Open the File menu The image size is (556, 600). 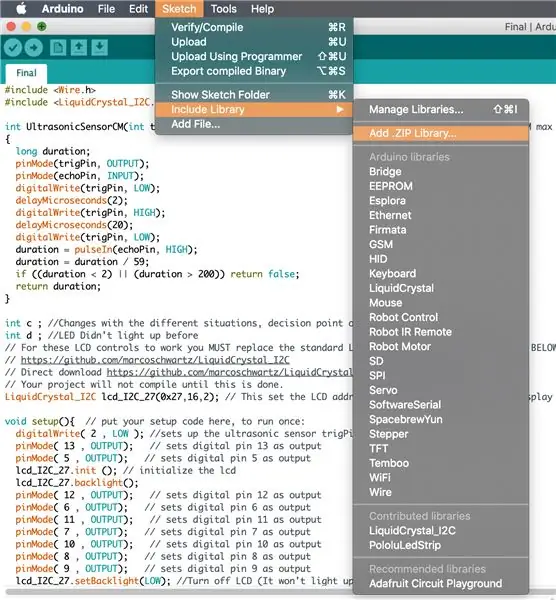point(106,8)
